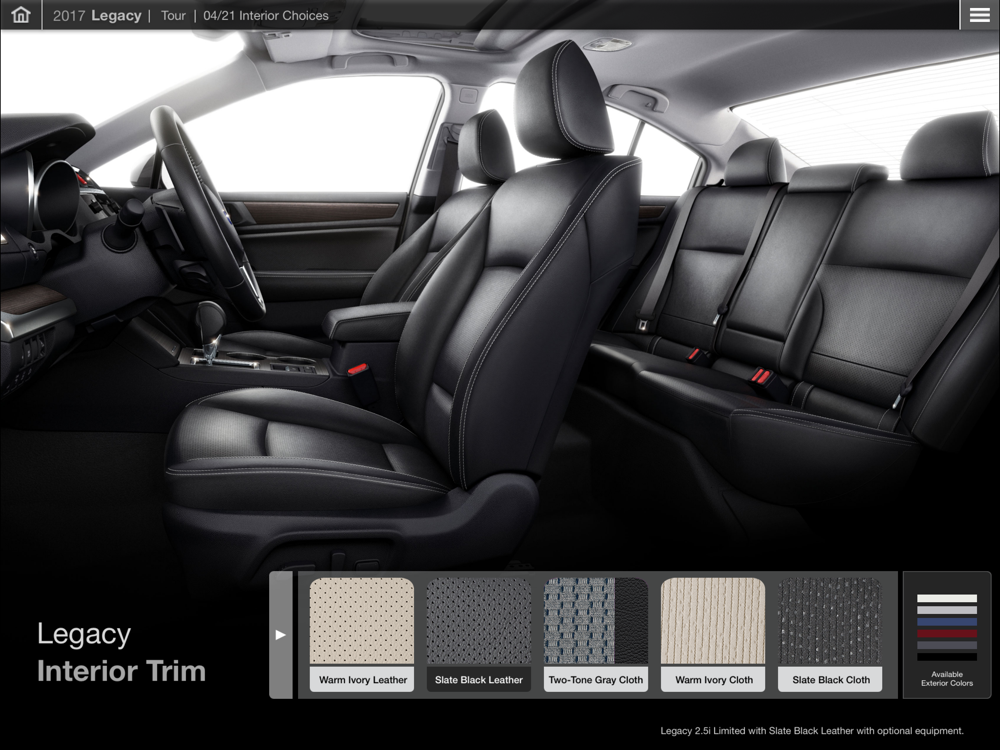The width and height of the screenshot is (1000, 750).
Task: Choose the Warm Ivory Cloth swatch
Action: 713,621
